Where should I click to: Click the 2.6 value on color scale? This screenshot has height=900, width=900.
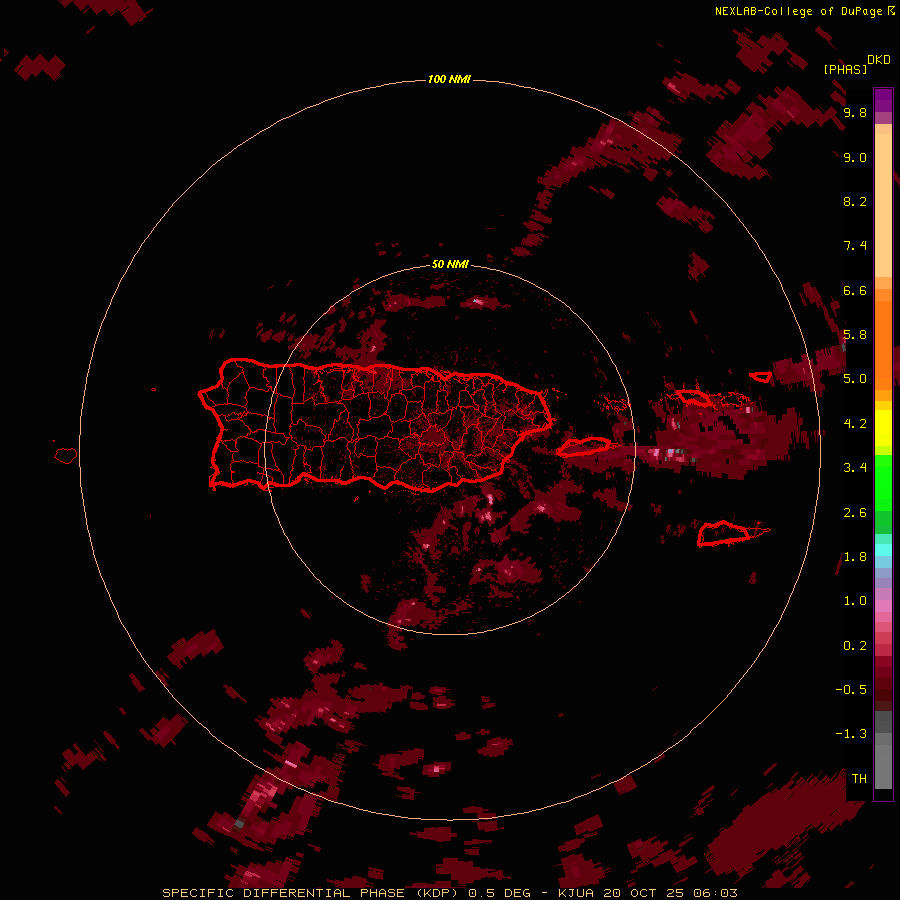855,513
